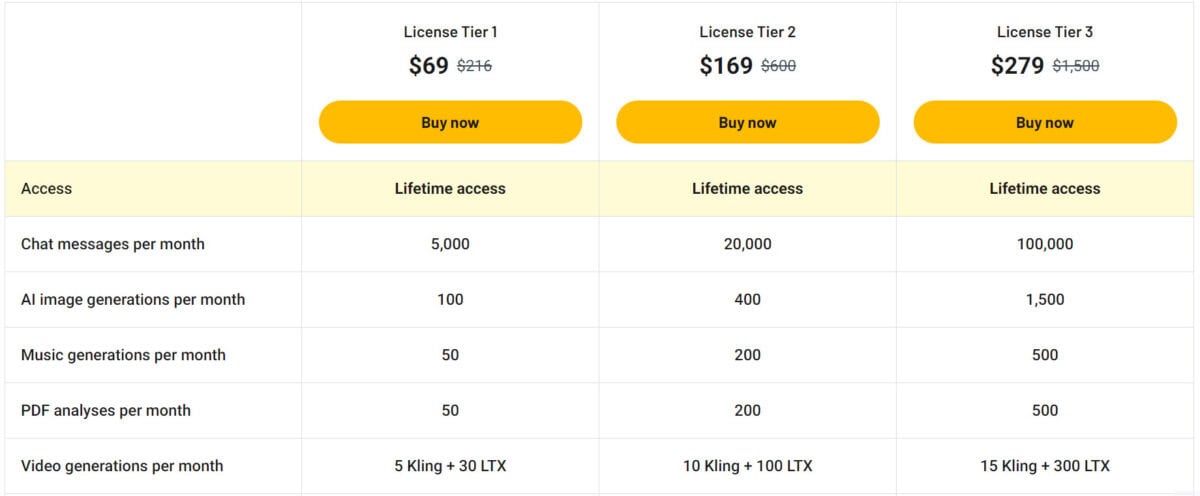Screen dimensions: 1200x496
Task: Click the 15 Kling + 300 LTX cell
Action: (x=1045, y=466)
